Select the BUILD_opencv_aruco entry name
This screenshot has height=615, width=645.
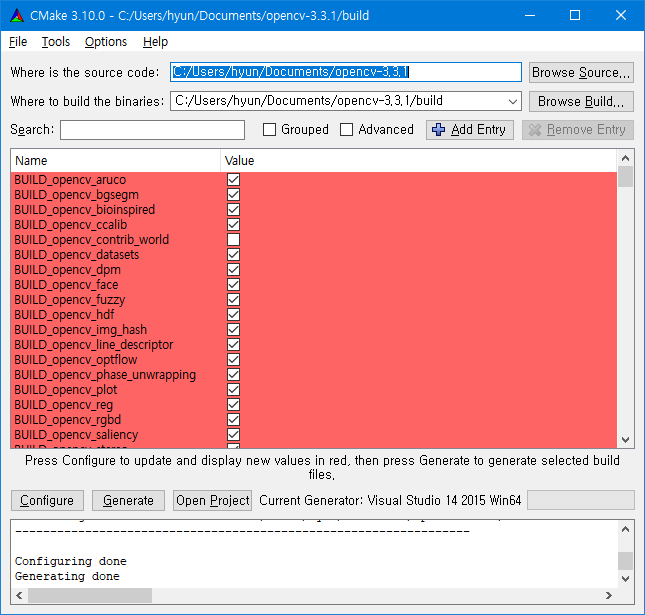pyautogui.click(x=70, y=180)
